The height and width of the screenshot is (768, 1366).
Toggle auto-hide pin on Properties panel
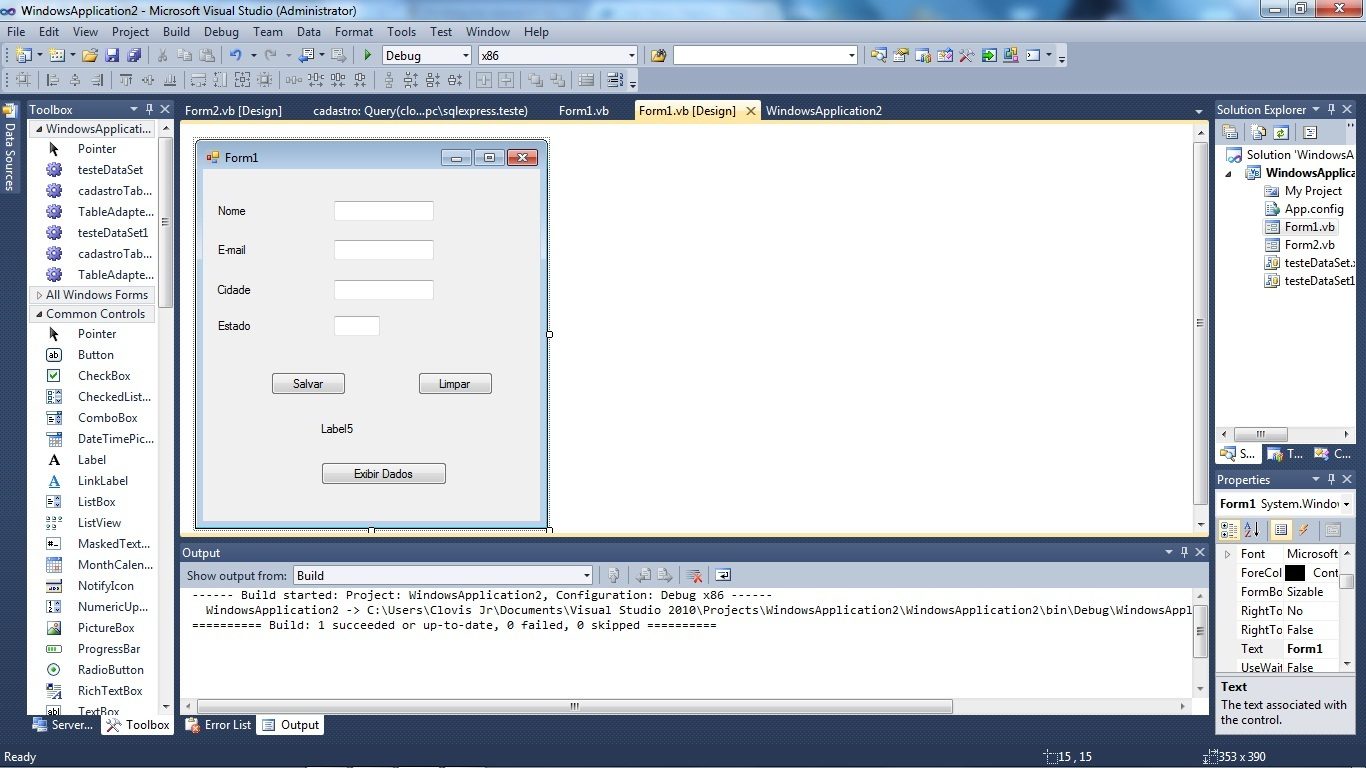[x=1331, y=479]
